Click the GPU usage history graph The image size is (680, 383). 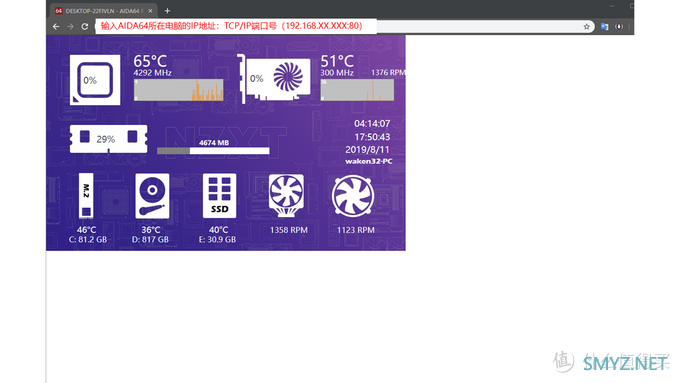tap(357, 90)
